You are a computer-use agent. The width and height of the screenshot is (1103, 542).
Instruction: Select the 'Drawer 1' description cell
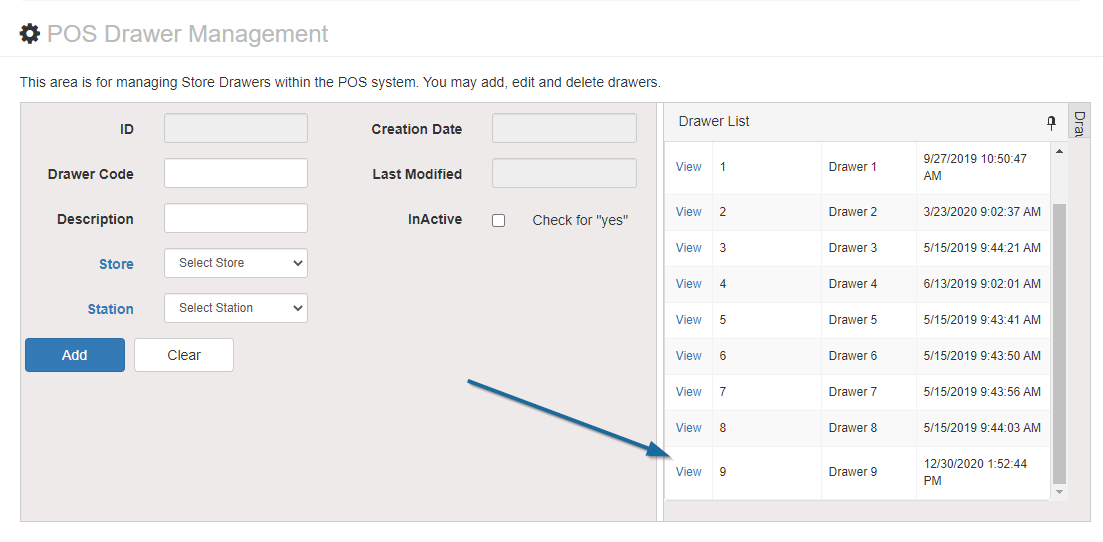869,168
